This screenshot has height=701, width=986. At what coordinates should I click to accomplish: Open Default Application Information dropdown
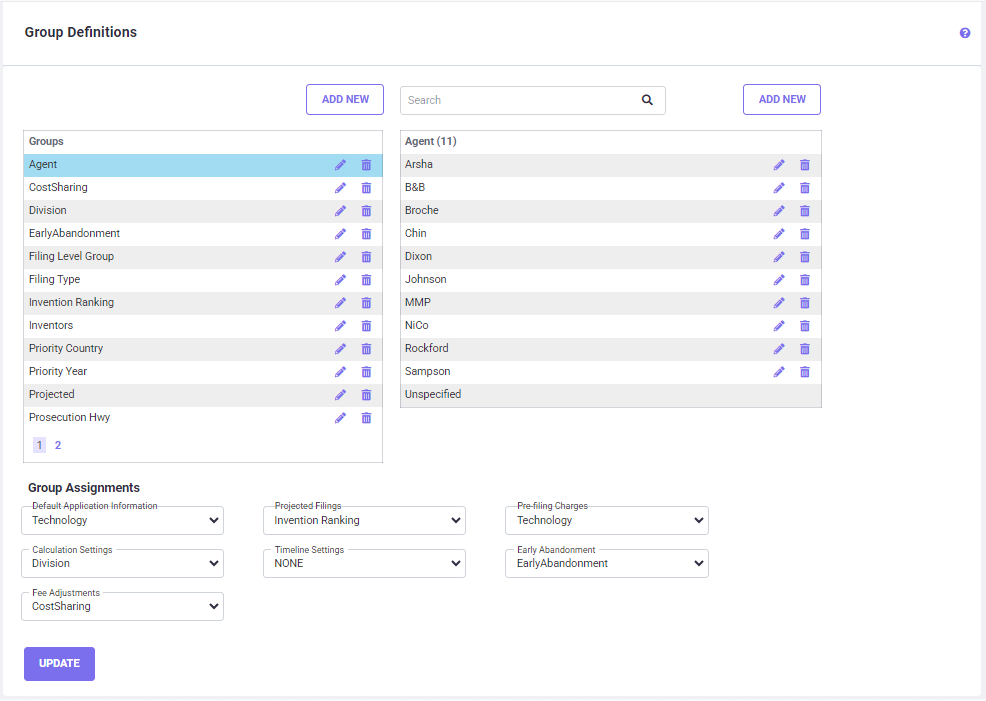click(122, 520)
